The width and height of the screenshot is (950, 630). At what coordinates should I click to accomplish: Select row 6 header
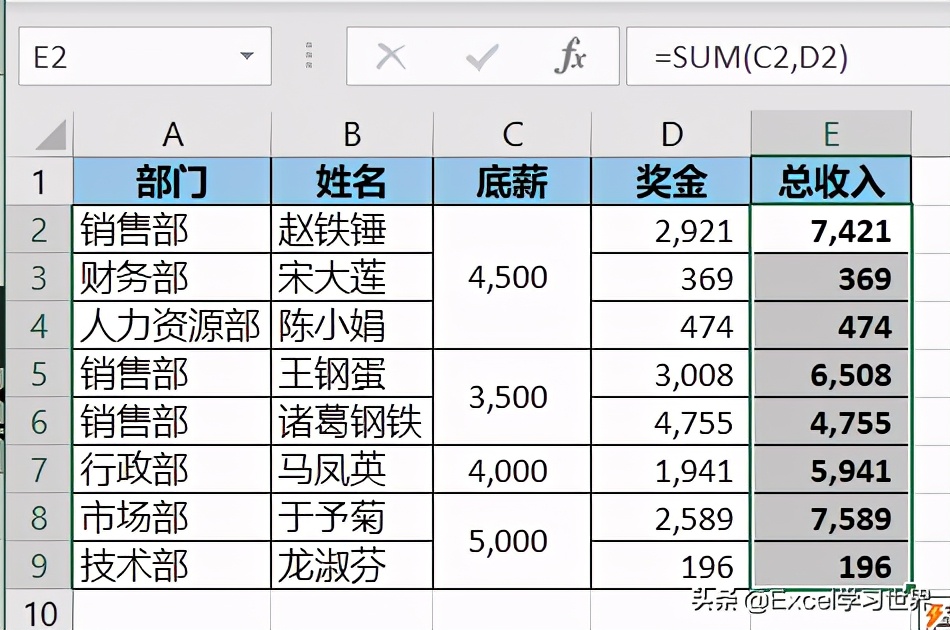[x=39, y=421]
